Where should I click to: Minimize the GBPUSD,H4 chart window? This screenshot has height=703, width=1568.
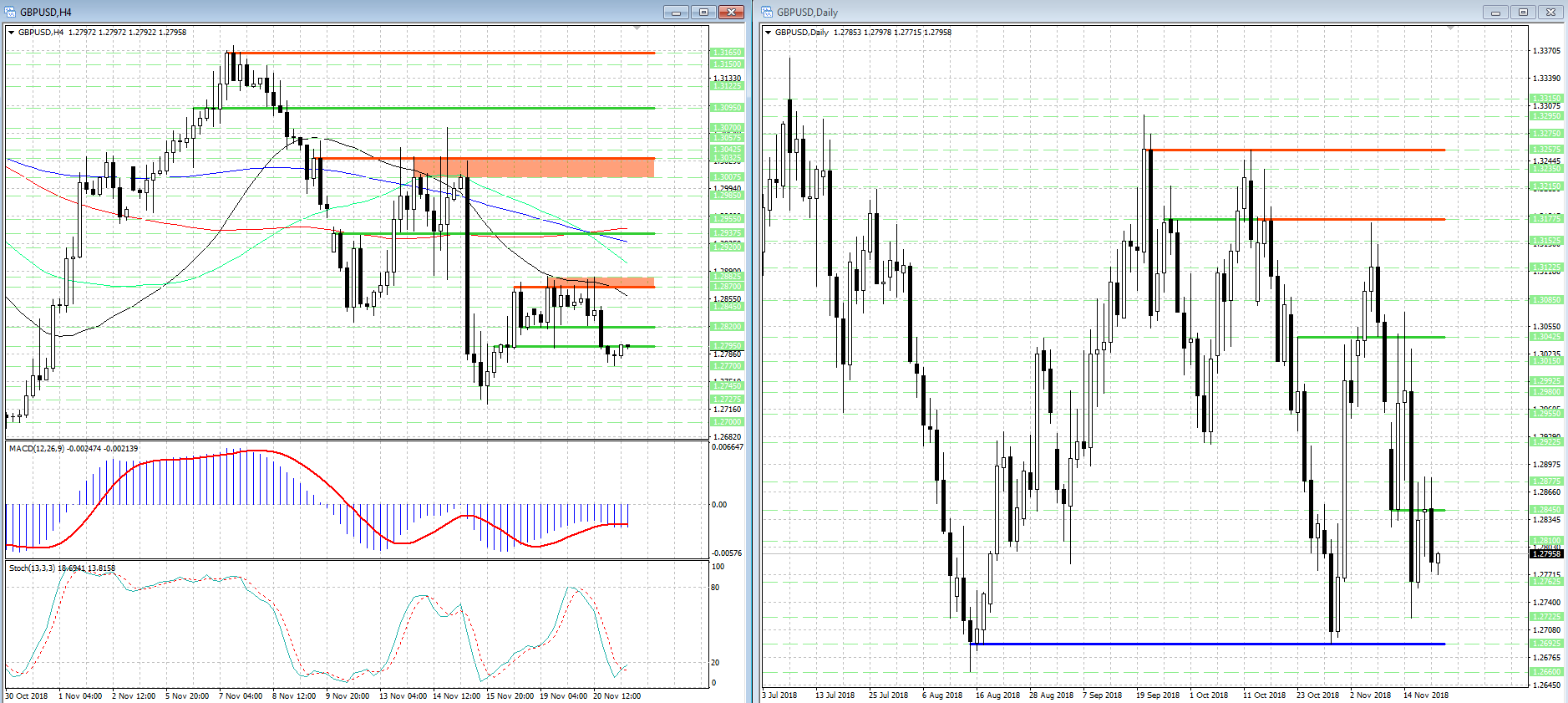[x=676, y=12]
